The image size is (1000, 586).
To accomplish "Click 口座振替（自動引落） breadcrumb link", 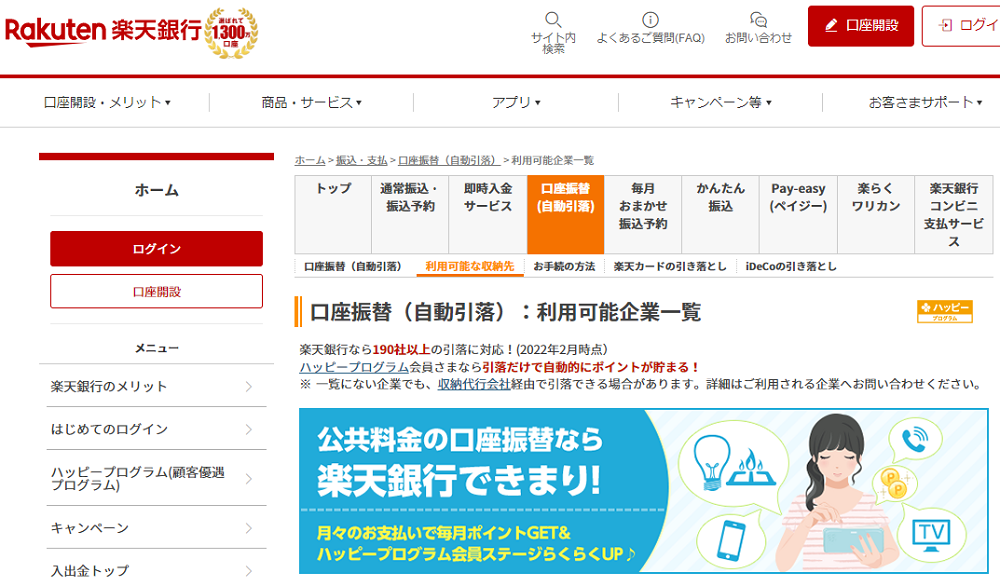I will click(x=449, y=160).
